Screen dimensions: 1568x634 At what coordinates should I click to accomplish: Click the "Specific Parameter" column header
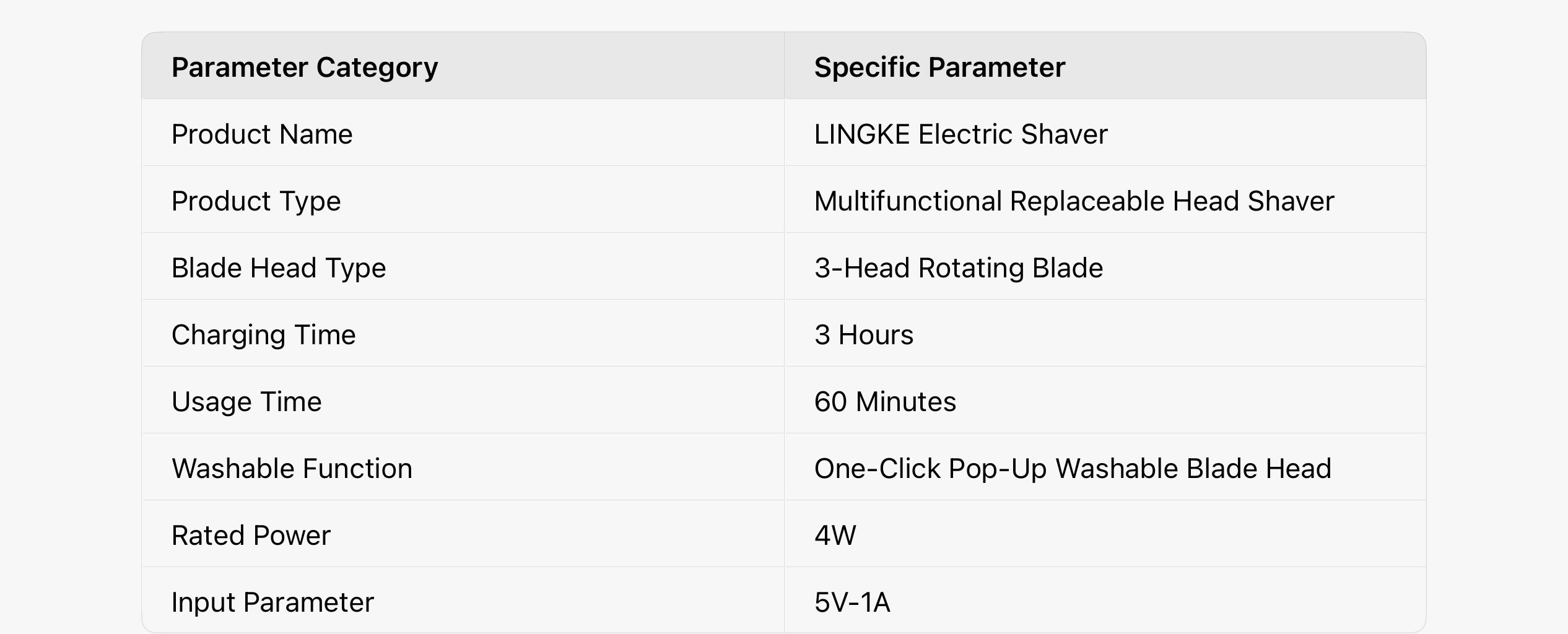pyautogui.click(x=939, y=67)
